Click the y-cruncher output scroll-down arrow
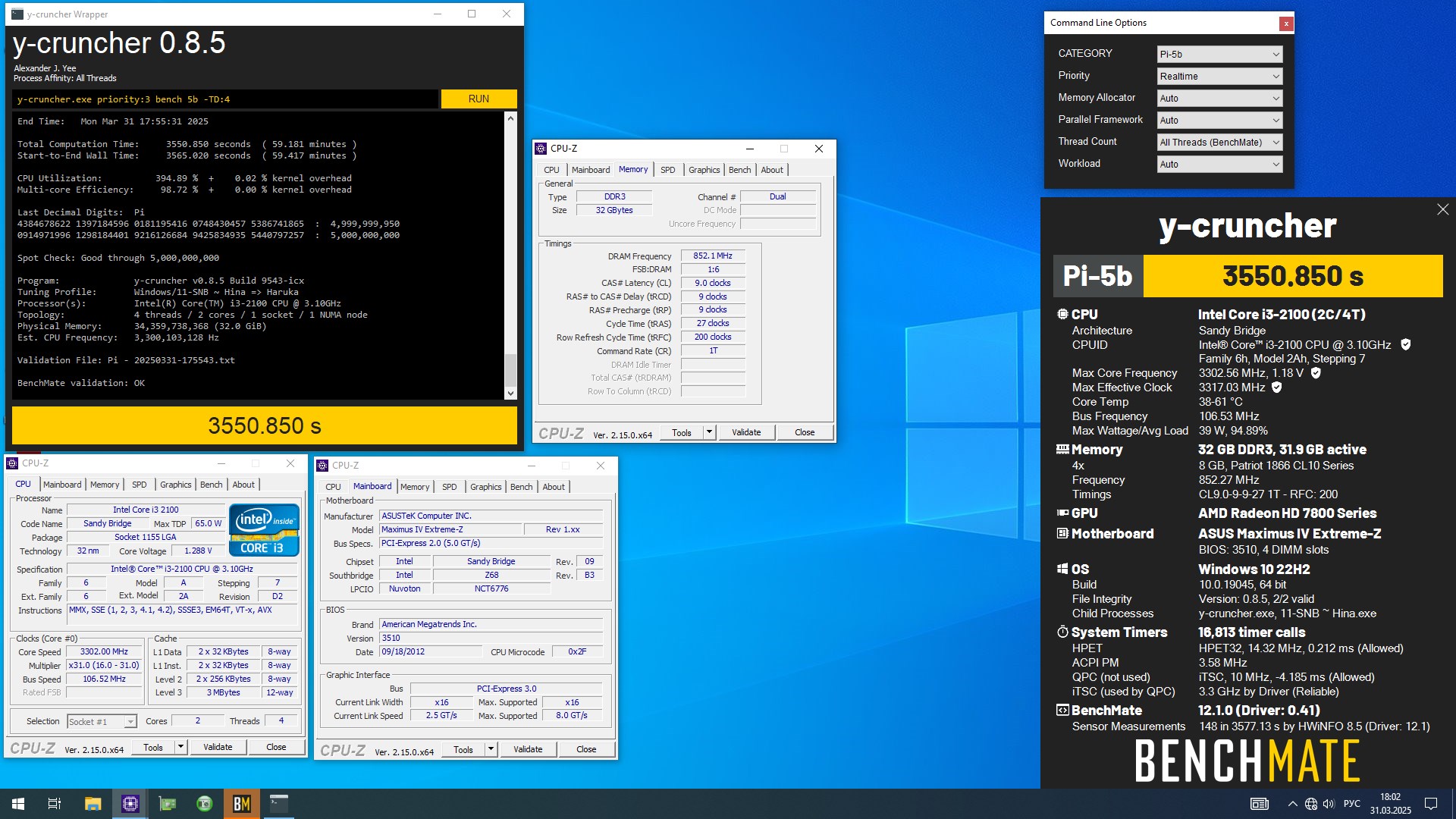The height and width of the screenshot is (819, 1456). 510,393
